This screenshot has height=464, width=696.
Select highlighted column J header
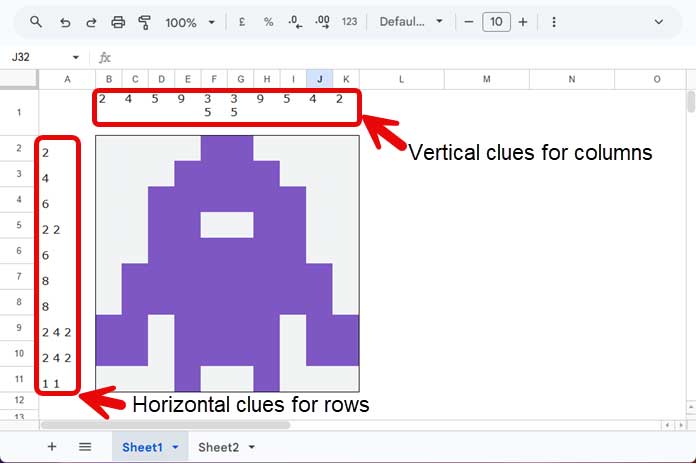coord(320,79)
